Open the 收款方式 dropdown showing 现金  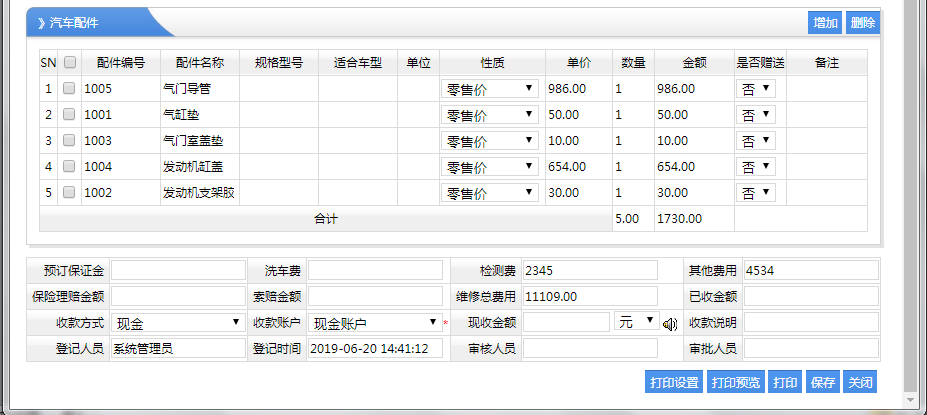tap(177, 322)
